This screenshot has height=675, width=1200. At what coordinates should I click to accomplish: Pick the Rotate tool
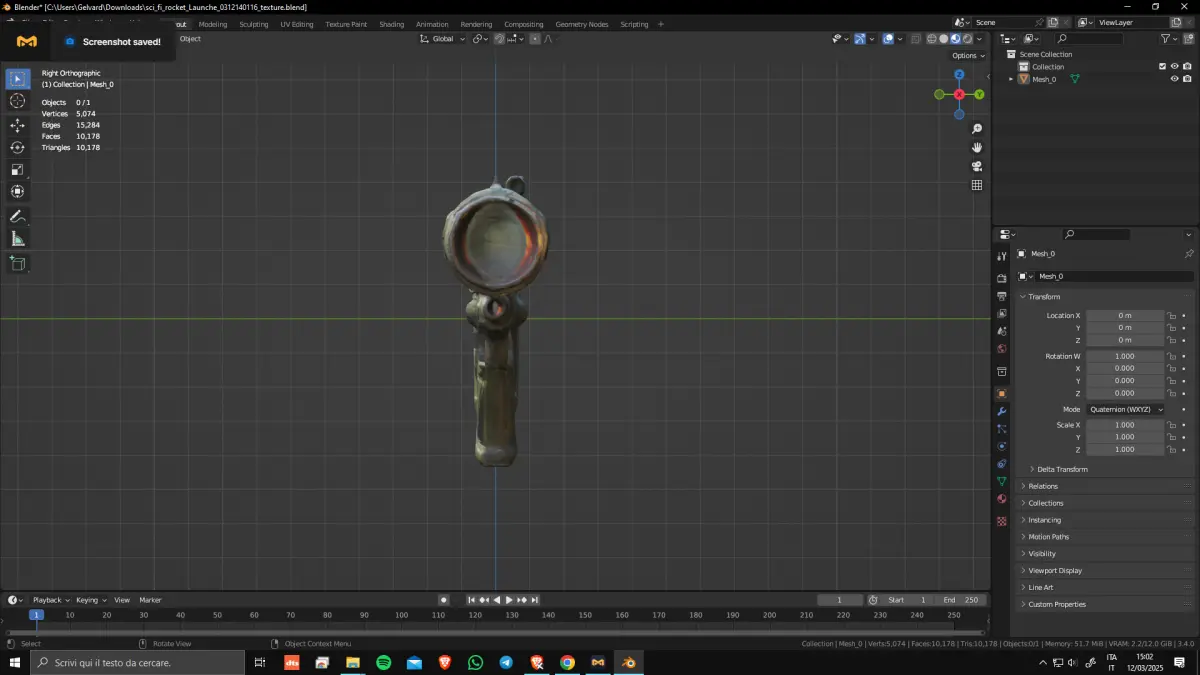17,147
